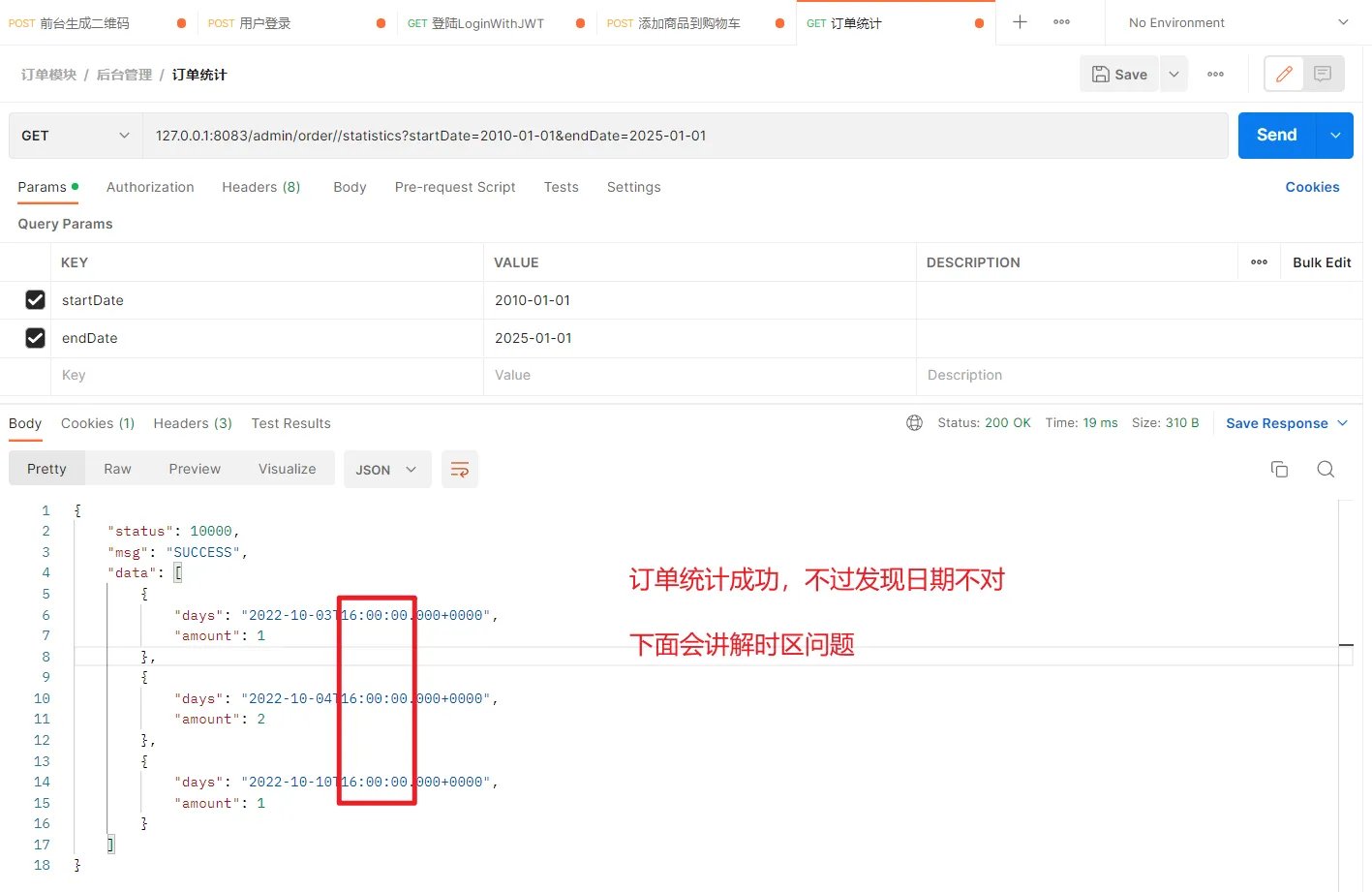Switch response view to Raw

click(117, 469)
